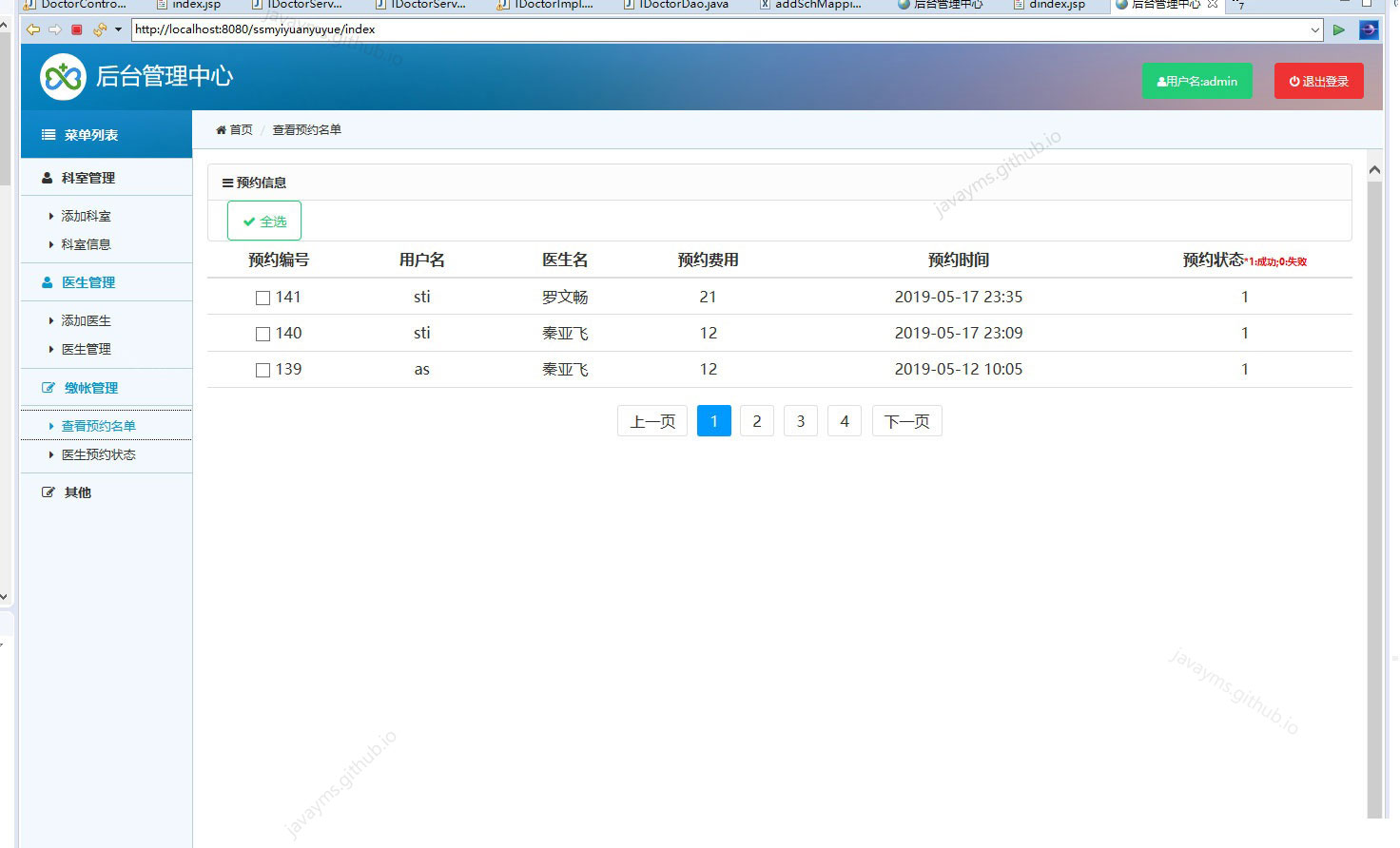Click the 退出登录 red logout button
The image size is (1400, 848).
pyautogui.click(x=1319, y=81)
